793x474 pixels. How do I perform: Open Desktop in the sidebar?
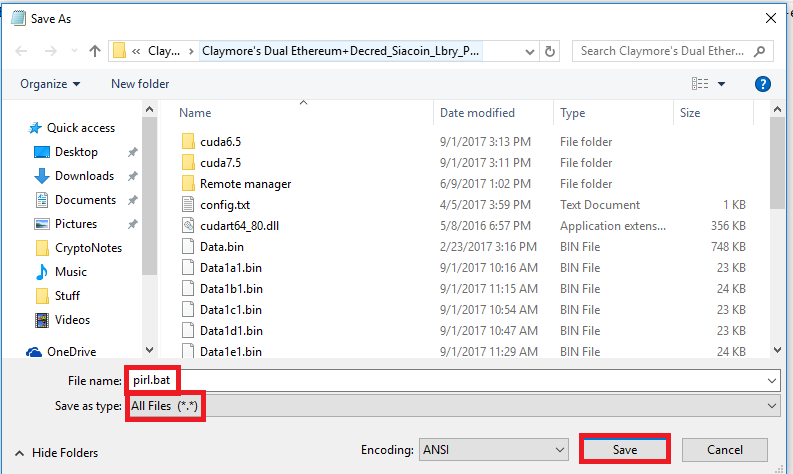(76, 152)
